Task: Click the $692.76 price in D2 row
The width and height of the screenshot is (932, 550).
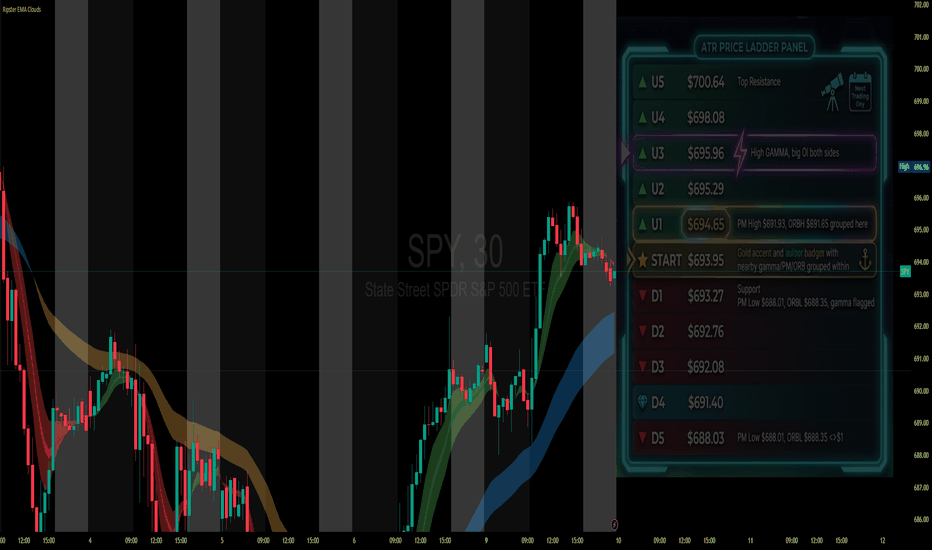Action: tap(706, 331)
